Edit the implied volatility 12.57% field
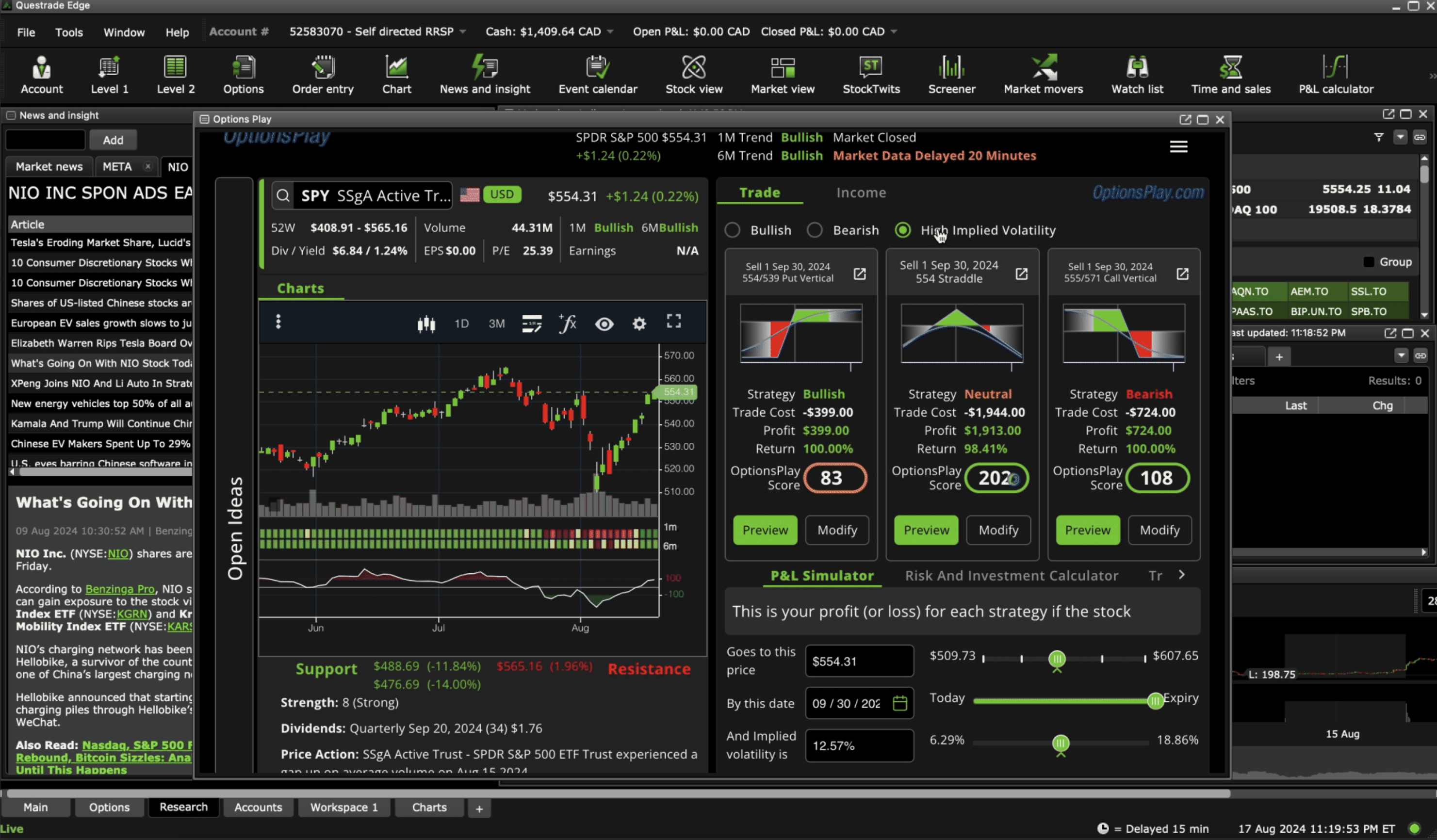1437x840 pixels. [x=859, y=745]
